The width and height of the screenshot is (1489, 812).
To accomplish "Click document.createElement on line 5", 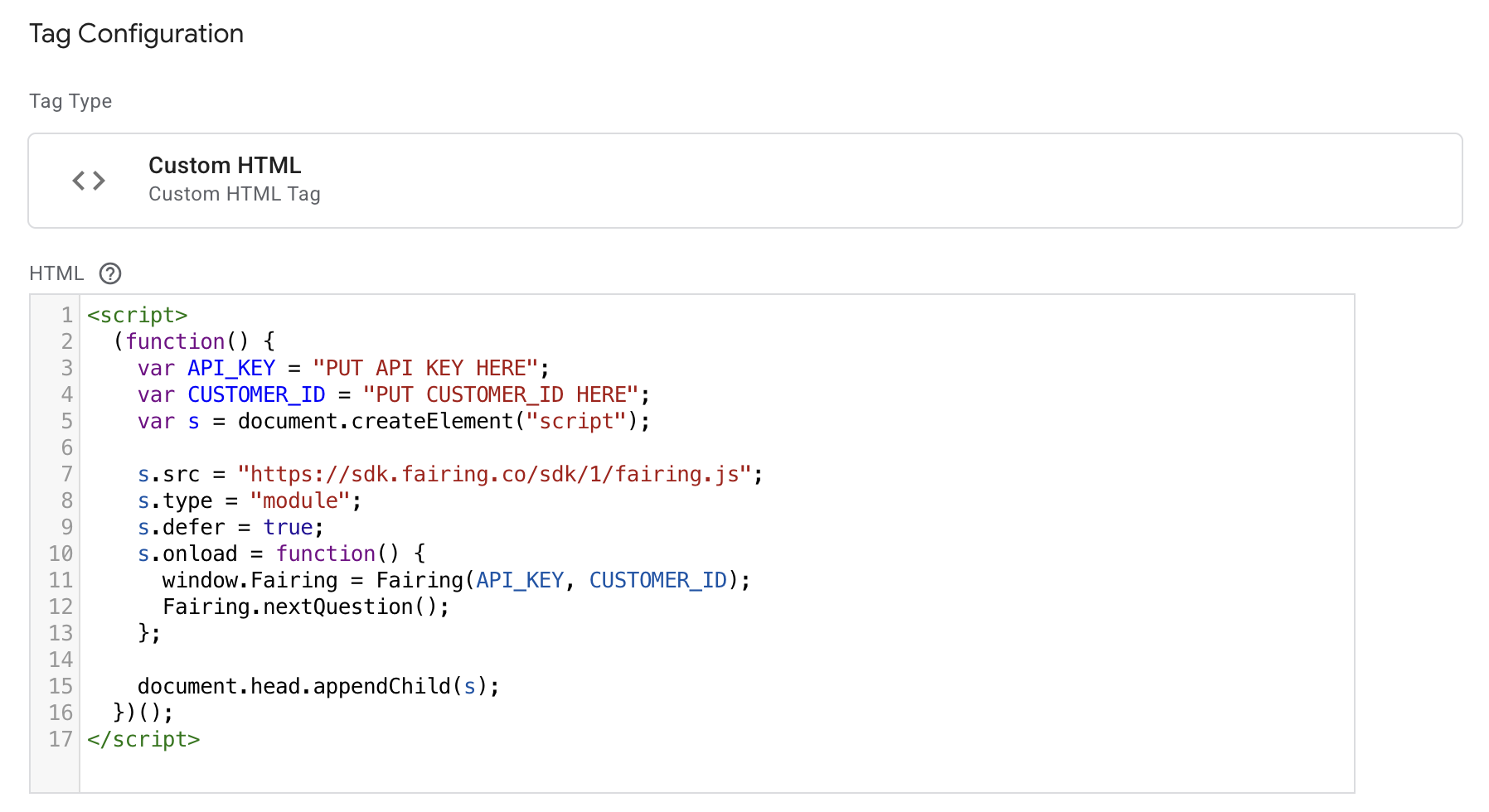I will 376,421.
